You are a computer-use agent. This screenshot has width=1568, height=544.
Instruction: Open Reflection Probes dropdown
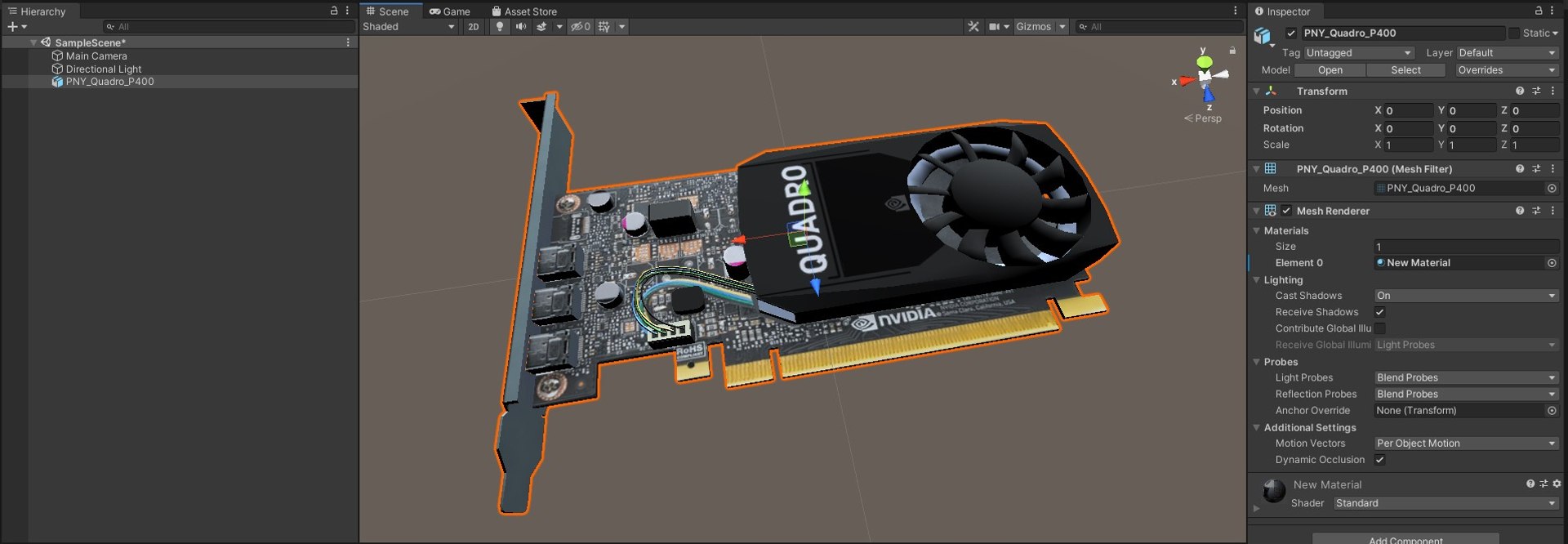(x=1467, y=395)
